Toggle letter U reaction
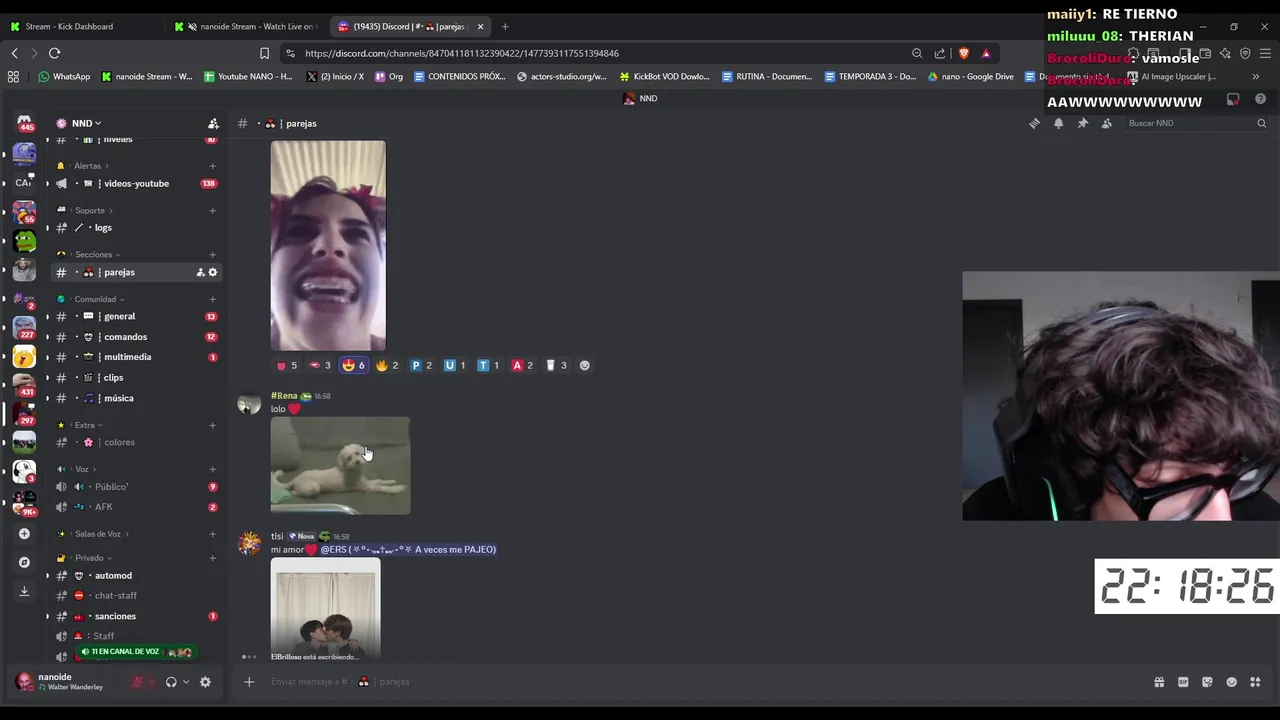The height and width of the screenshot is (720, 1280). tap(455, 365)
